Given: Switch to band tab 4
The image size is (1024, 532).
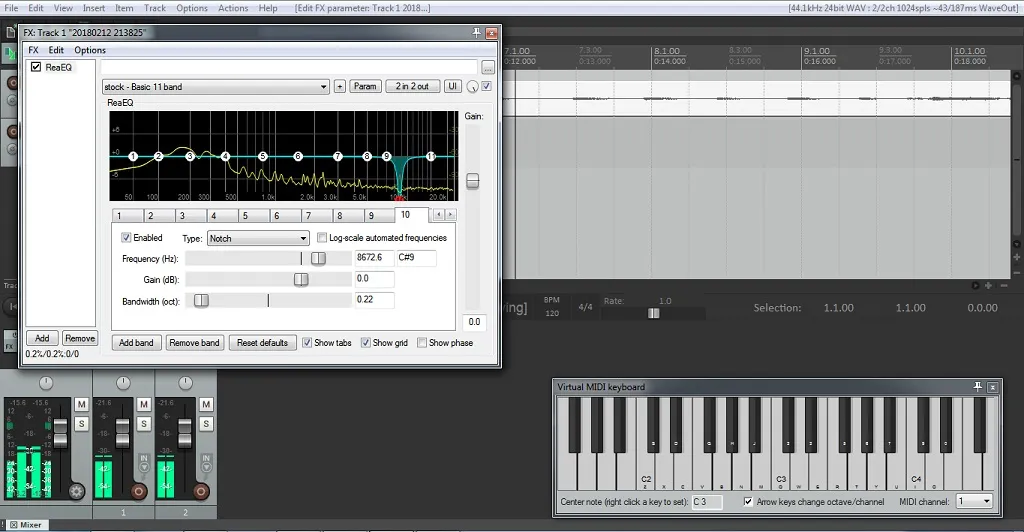Looking at the screenshot, I should point(221,215).
